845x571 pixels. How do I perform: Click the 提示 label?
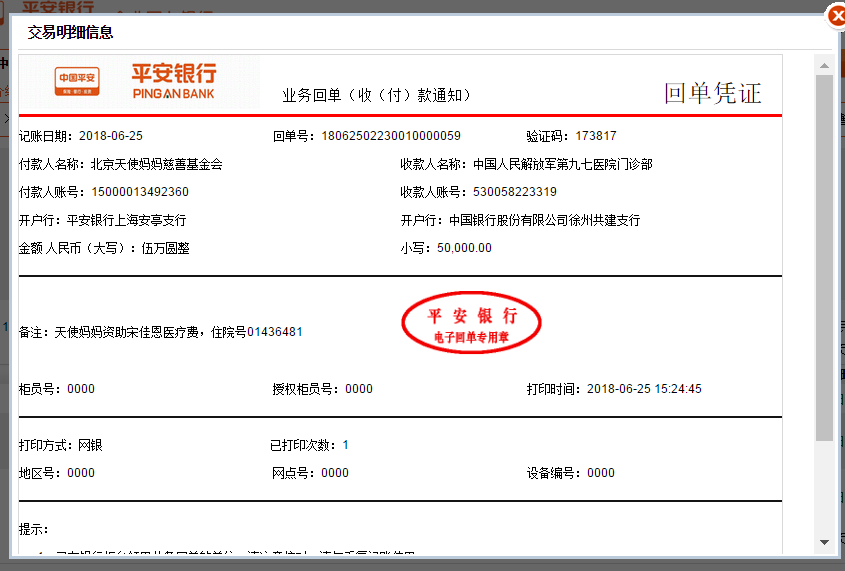tap(33, 529)
